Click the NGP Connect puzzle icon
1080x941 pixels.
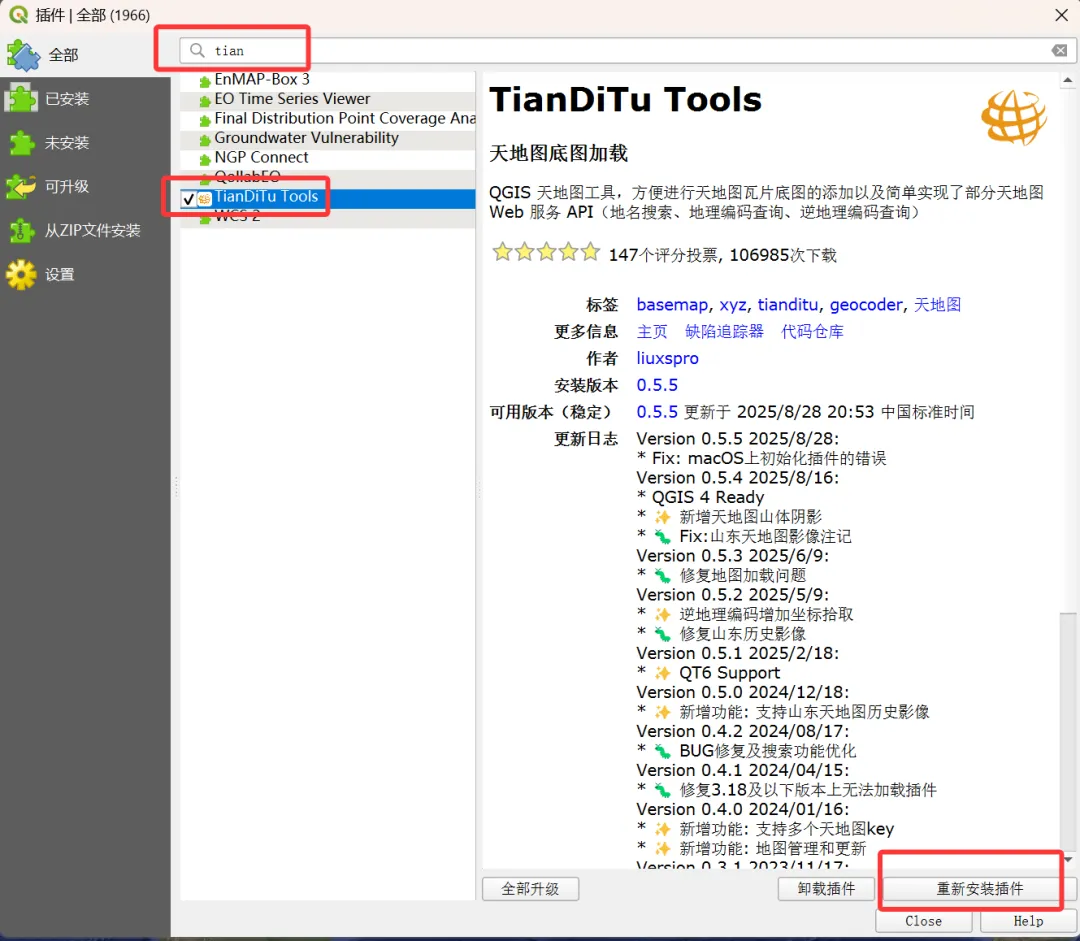[x=205, y=160]
